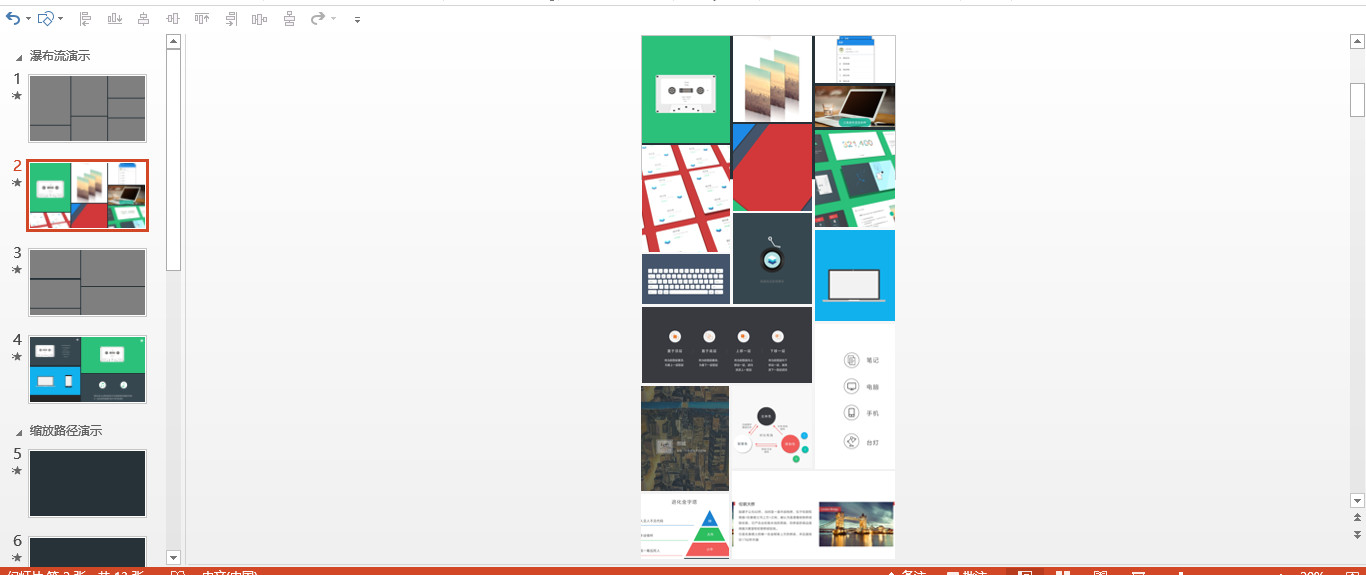The image size is (1366, 575).
Task: Open the Undo history dropdown arrow
Action: point(28,19)
